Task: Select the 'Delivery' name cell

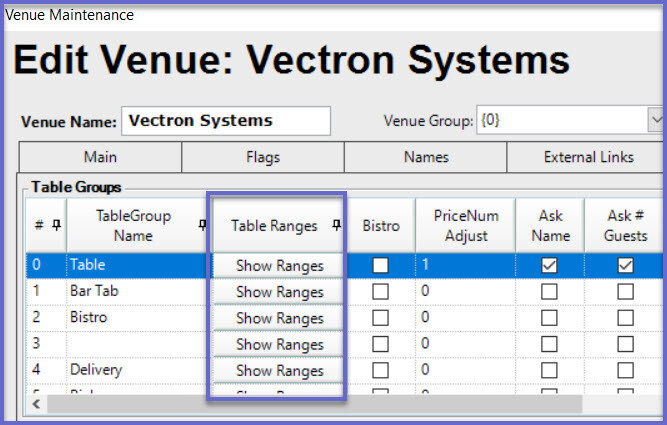Action: click(137, 370)
